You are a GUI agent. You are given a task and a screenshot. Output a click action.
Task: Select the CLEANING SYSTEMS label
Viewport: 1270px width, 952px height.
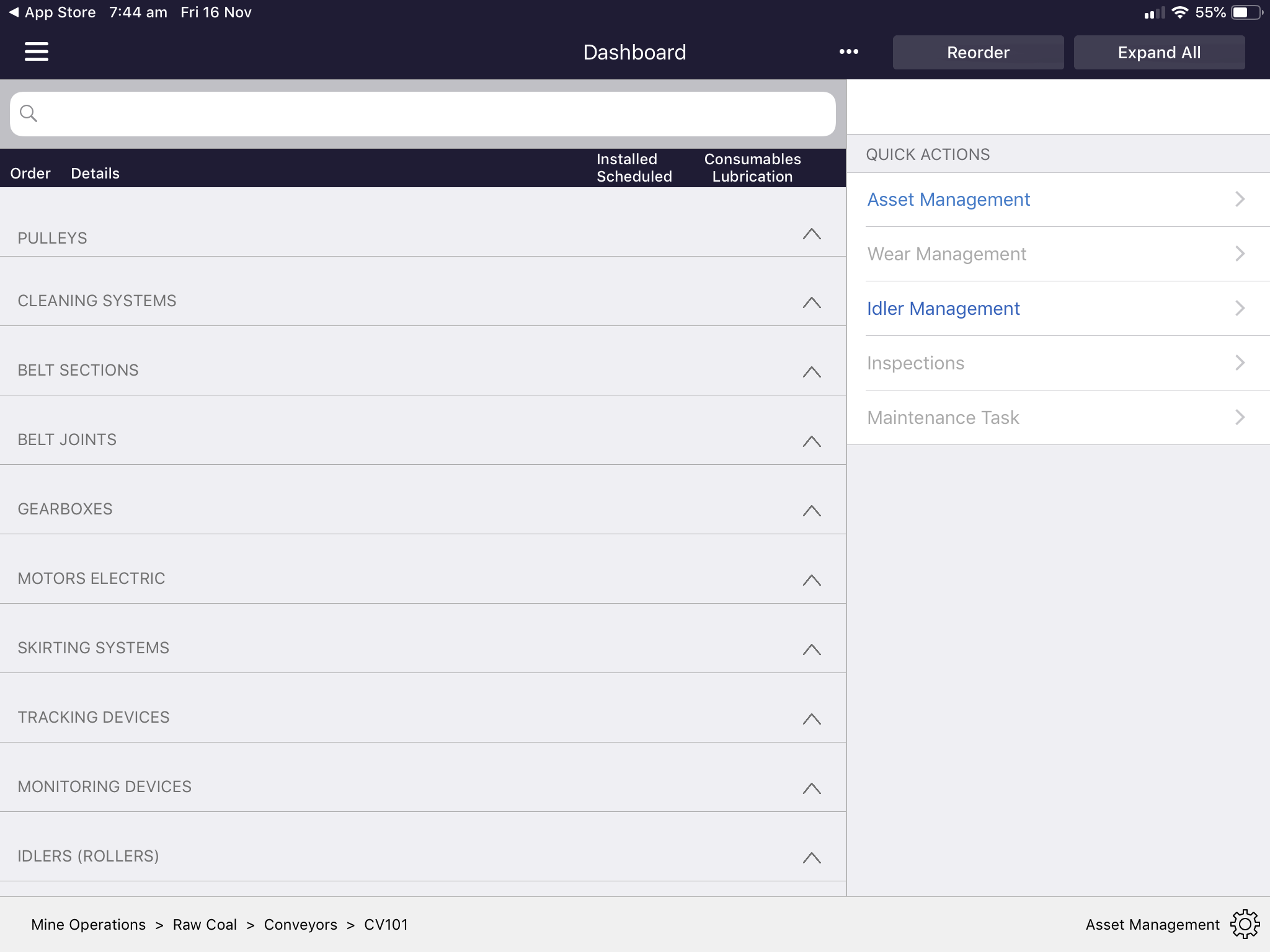[x=97, y=301]
